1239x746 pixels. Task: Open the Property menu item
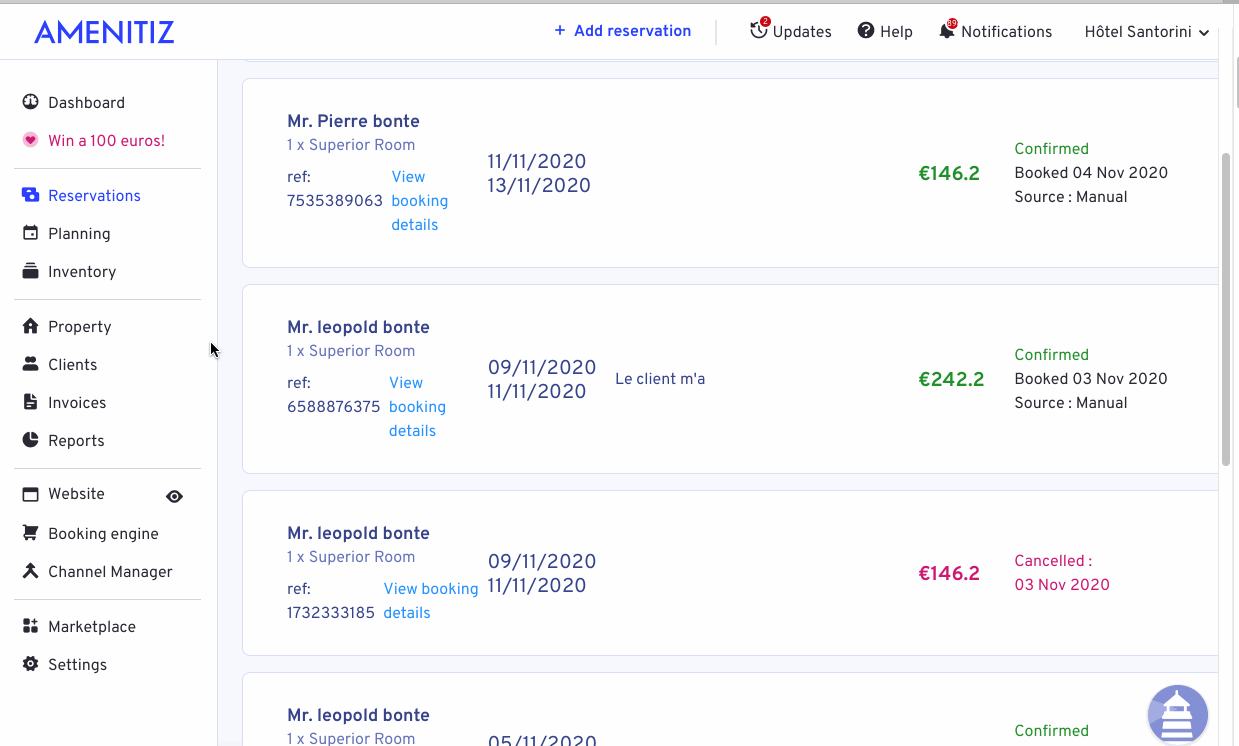click(79, 326)
